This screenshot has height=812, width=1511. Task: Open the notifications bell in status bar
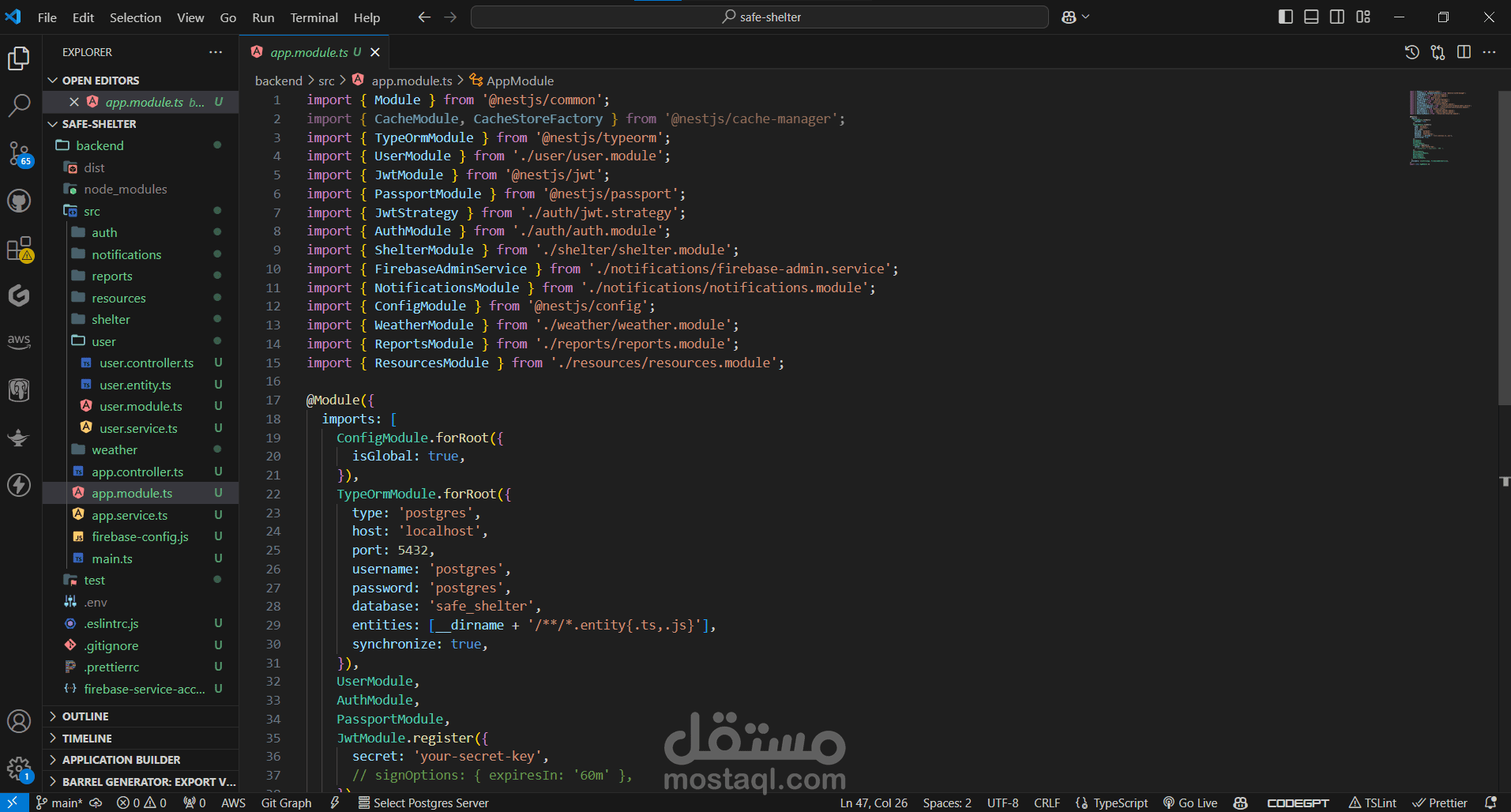click(1491, 803)
